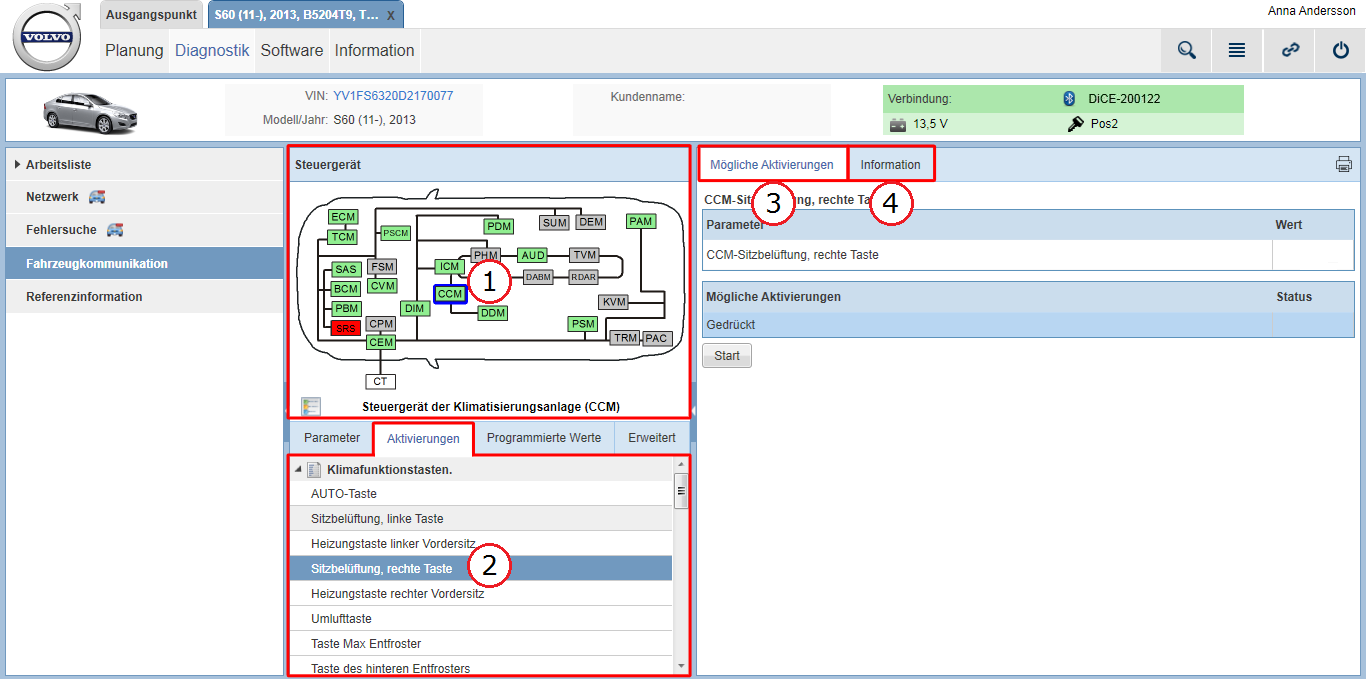Open the control unit legend icon
Screen dimensions: 1366x679
pyautogui.click(x=311, y=406)
